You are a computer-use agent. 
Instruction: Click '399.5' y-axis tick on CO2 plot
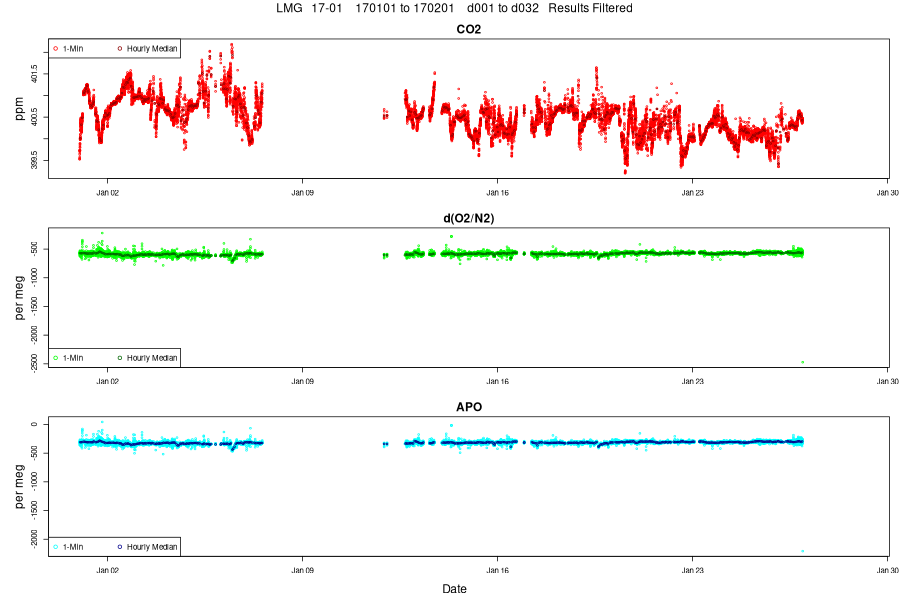tap(34, 160)
